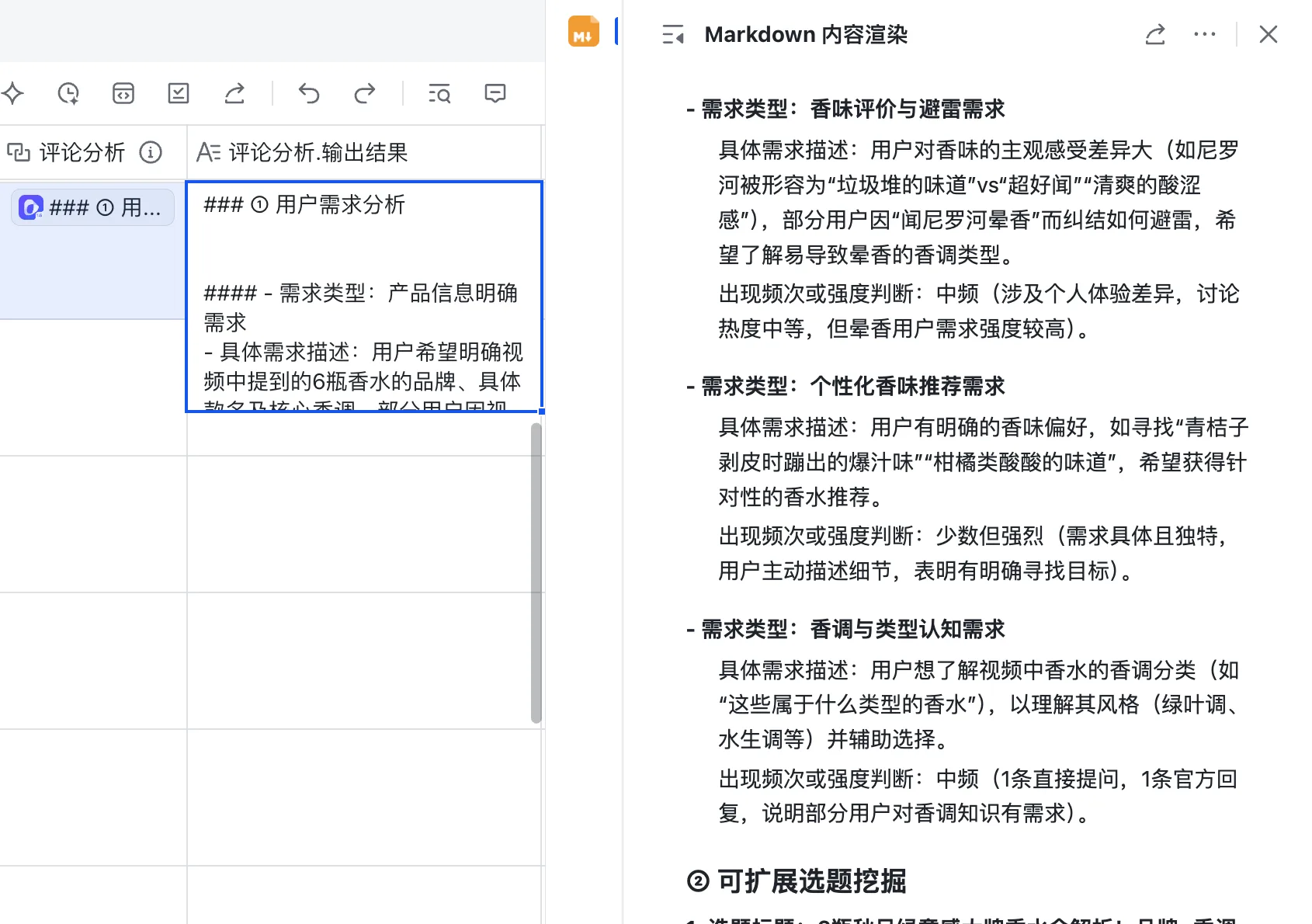
Task: Open the history clock icon
Action: click(x=68, y=94)
